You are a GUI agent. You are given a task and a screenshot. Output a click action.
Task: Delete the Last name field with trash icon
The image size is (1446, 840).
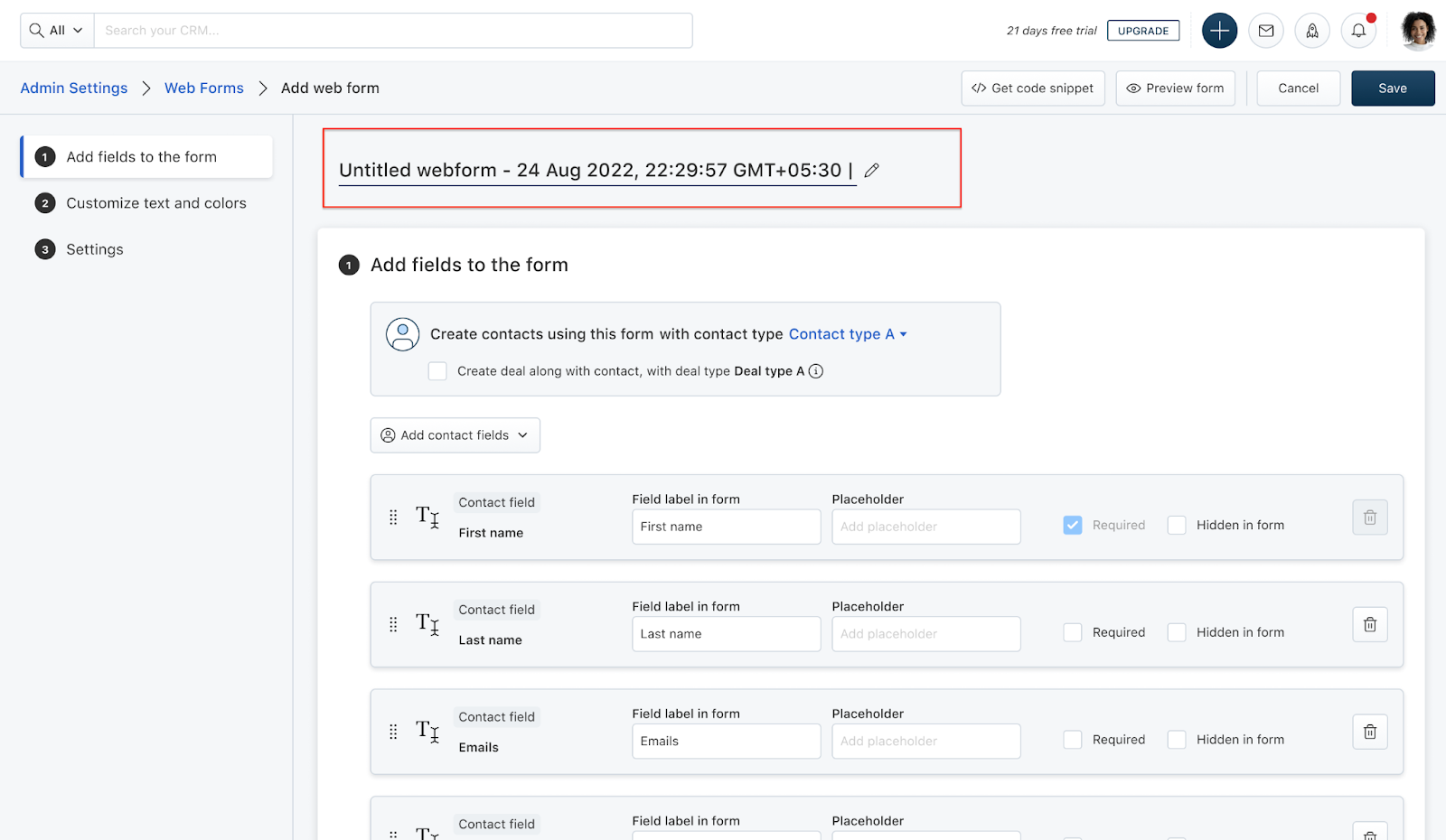[1370, 625]
